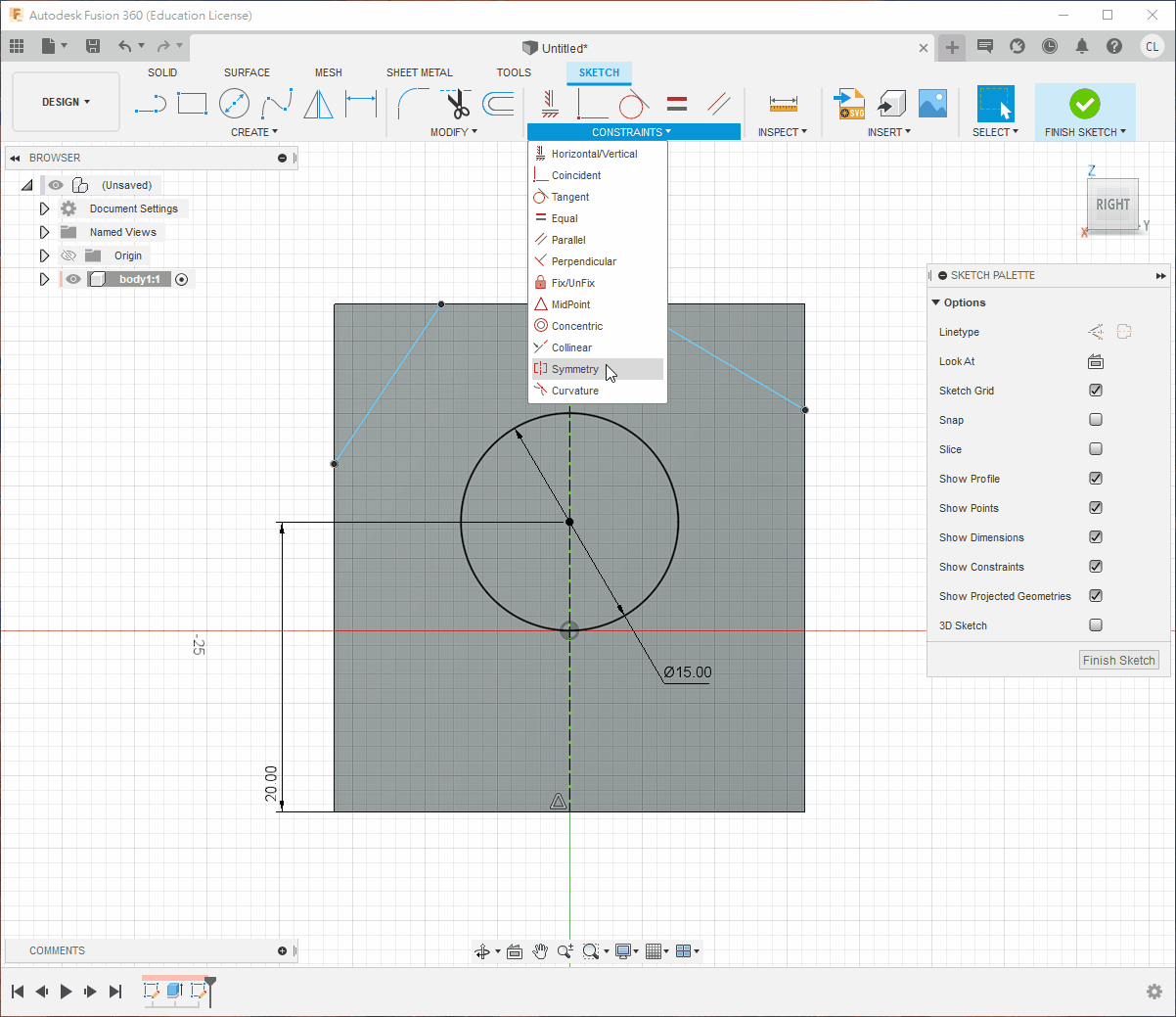This screenshot has height=1017, width=1176.
Task: Hide body1:1 using its eye icon
Action: pos(73,279)
